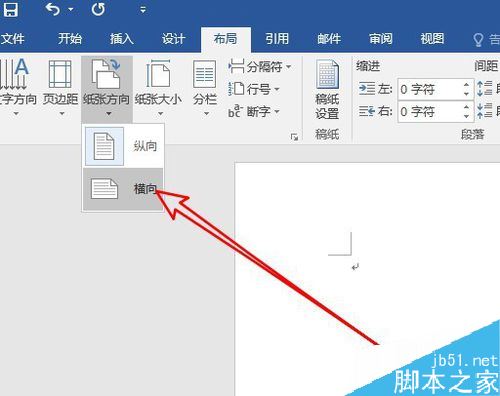
Task: Open Customize Quick Access Toolbar dropdown
Action: (143, 10)
